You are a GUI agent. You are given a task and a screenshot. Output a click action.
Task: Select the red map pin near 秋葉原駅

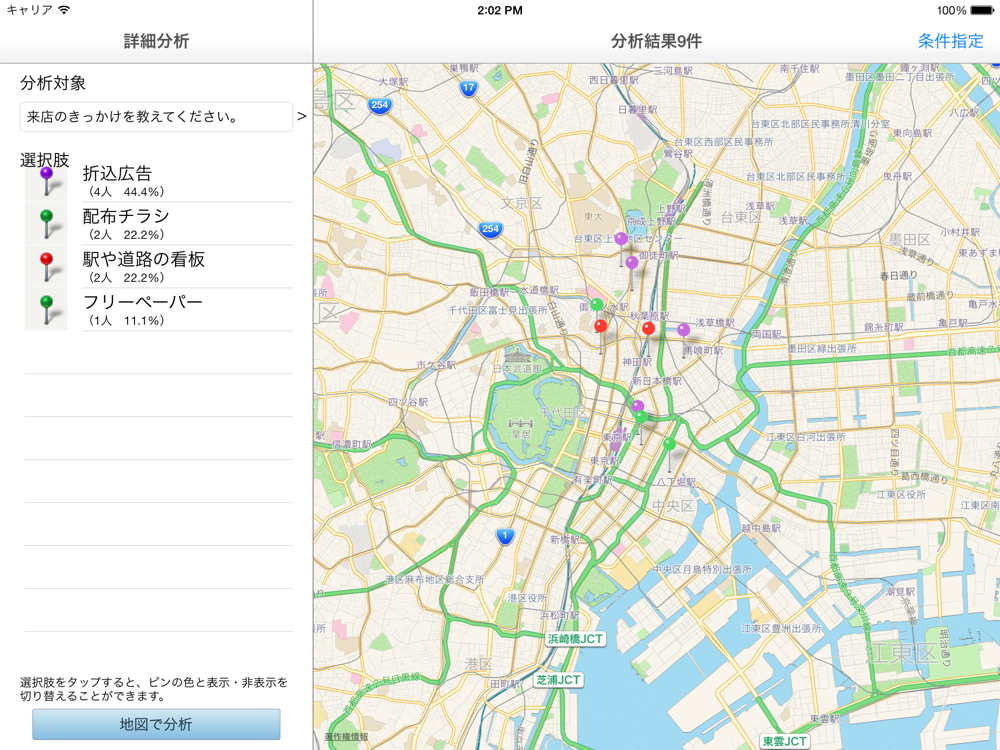pos(648,329)
